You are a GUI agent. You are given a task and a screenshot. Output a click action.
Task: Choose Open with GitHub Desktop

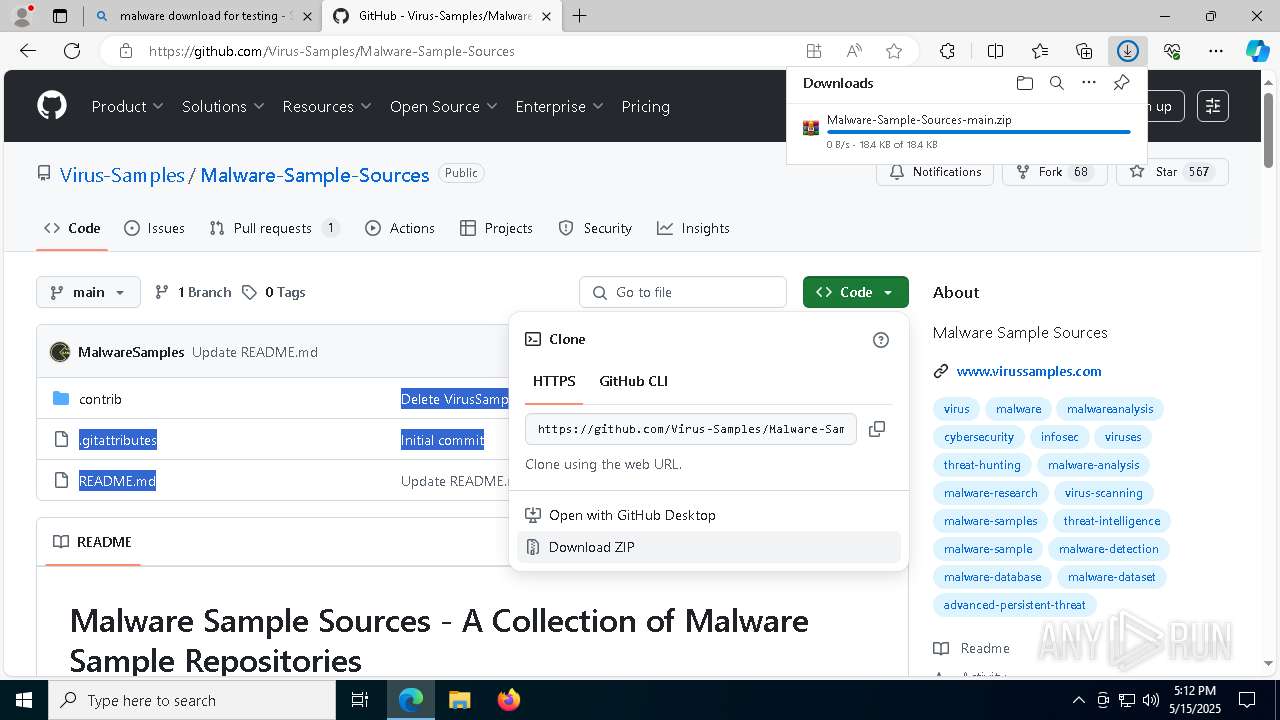coord(709,515)
